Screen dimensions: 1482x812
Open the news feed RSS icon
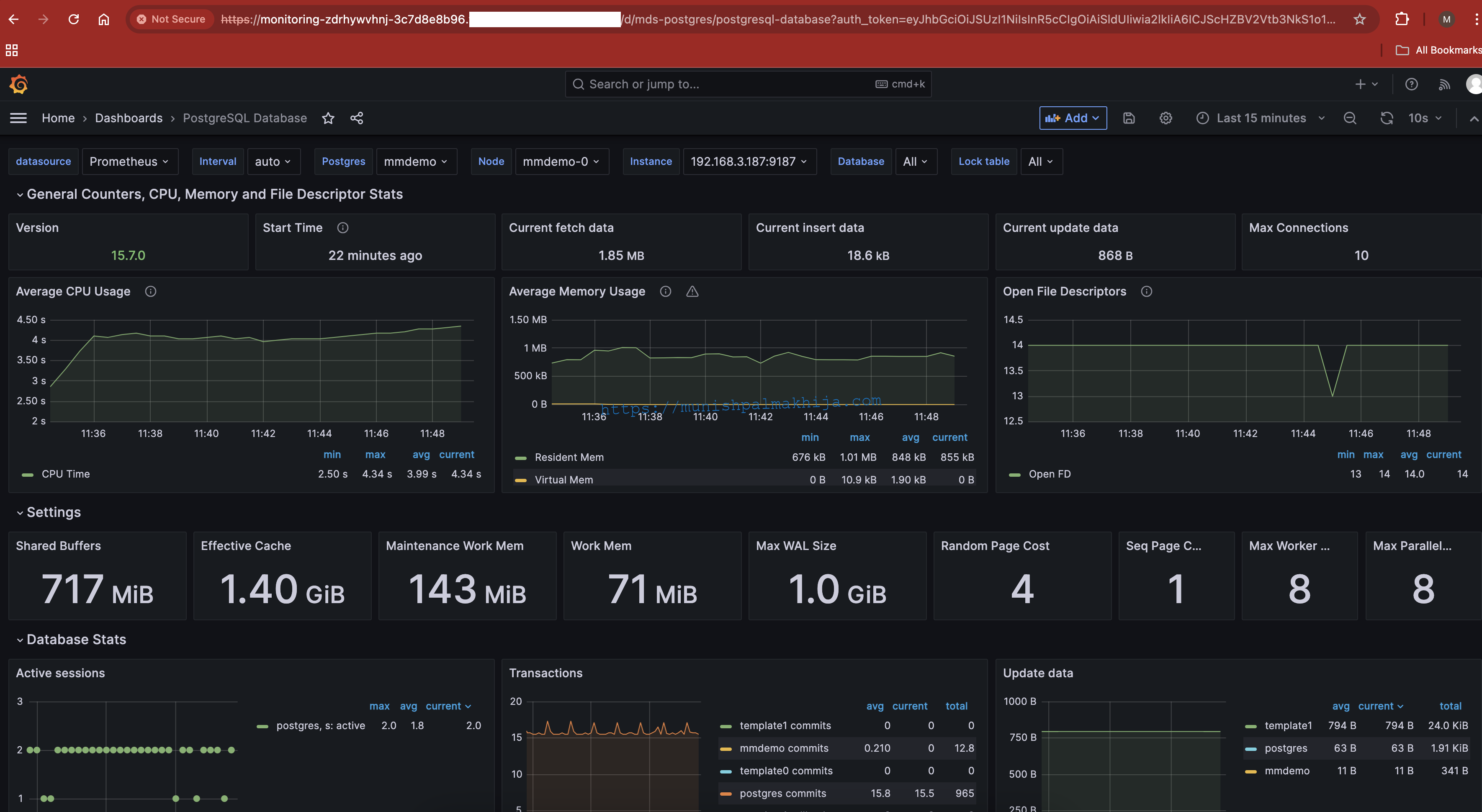1444,84
